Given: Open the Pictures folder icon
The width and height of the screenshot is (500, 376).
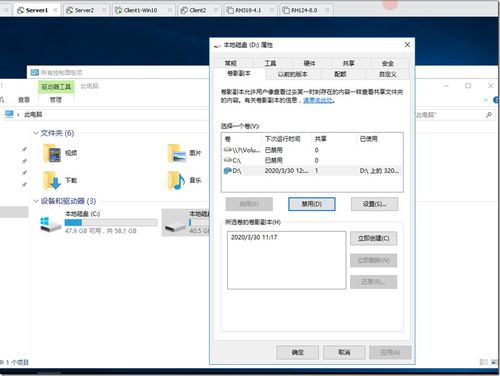Looking at the screenshot, I should click(x=177, y=154).
